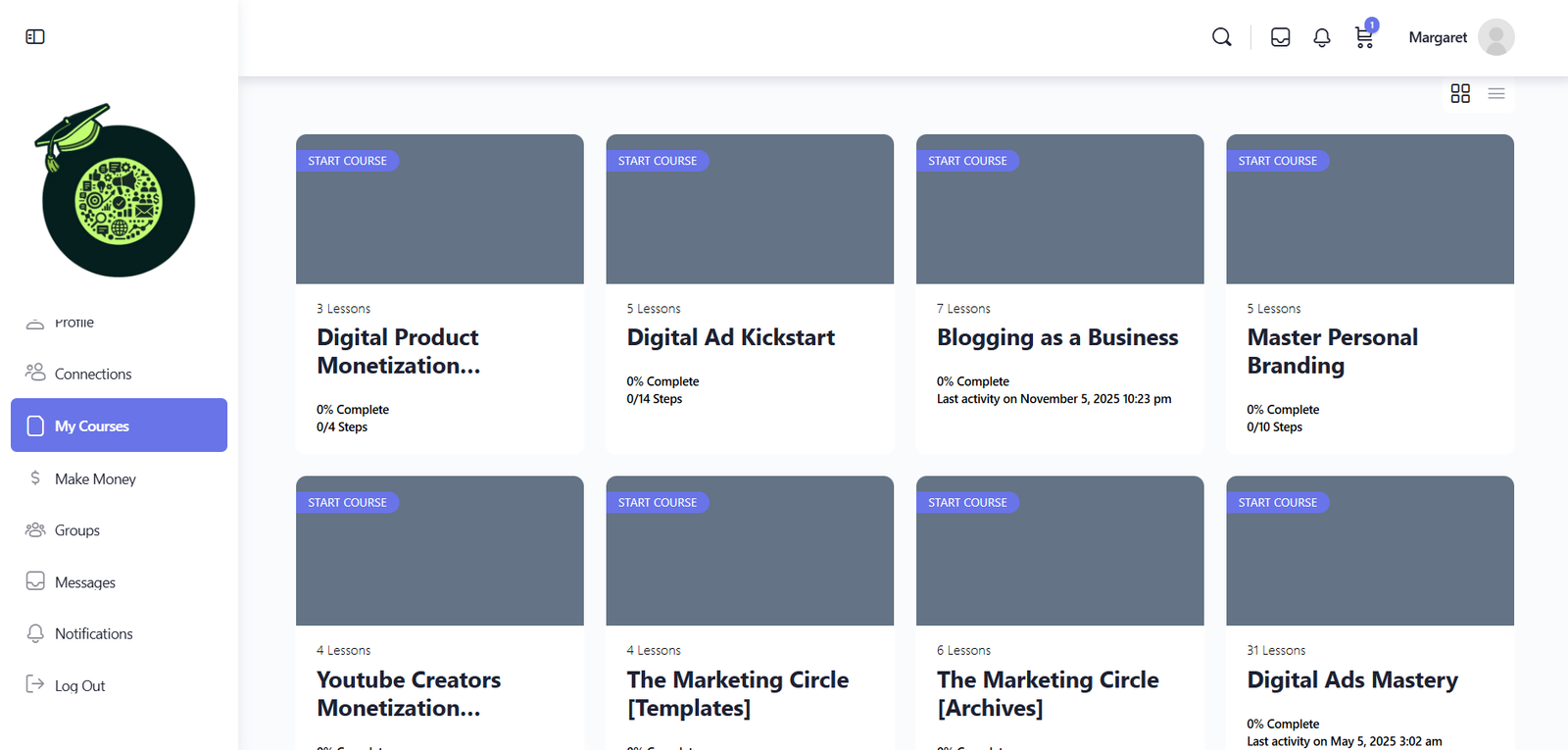
Task: Click Blogging as a Business course title
Action: click(1056, 337)
